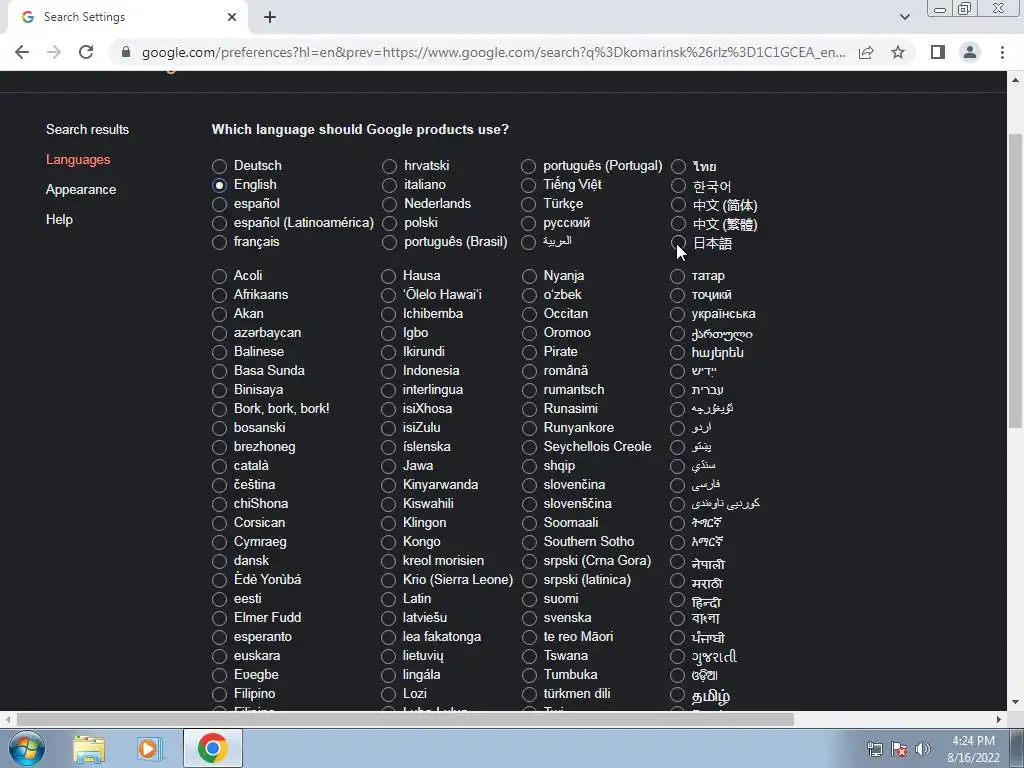Open the Chrome profile avatar icon
This screenshot has width=1024, height=768.
(x=970, y=52)
